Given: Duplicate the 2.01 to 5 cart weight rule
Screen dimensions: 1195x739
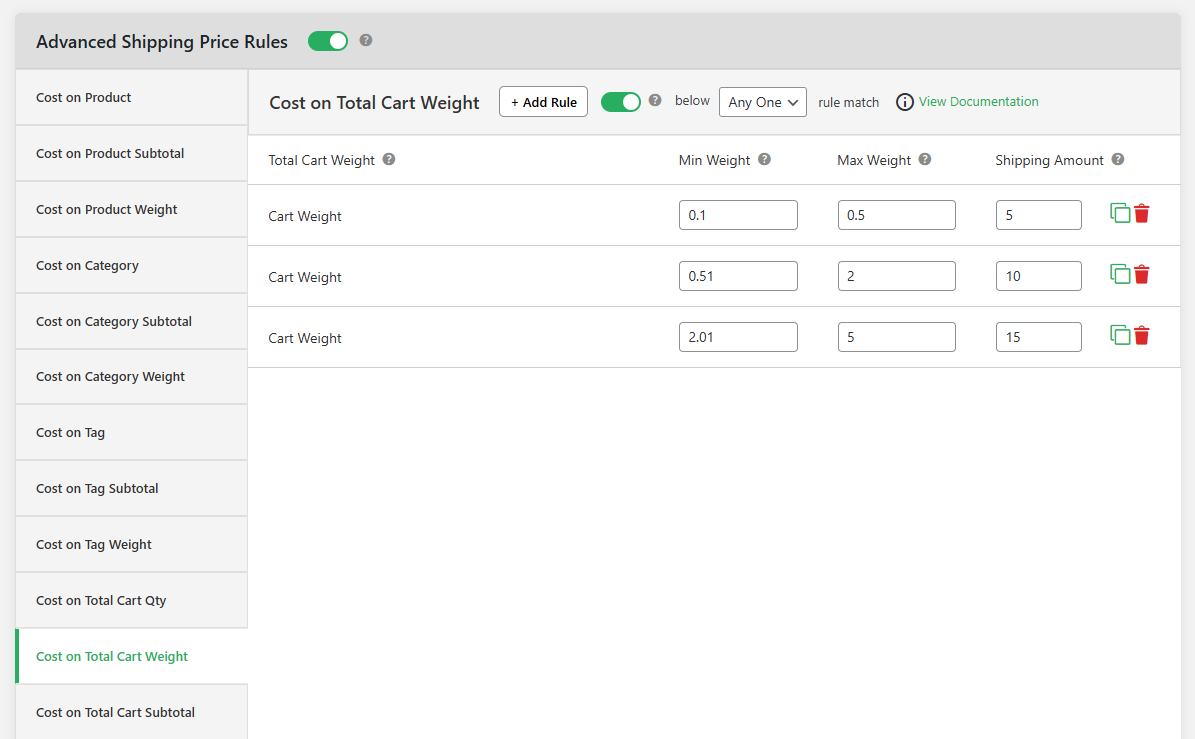Looking at the screenshot, I should coord(1120,335).
